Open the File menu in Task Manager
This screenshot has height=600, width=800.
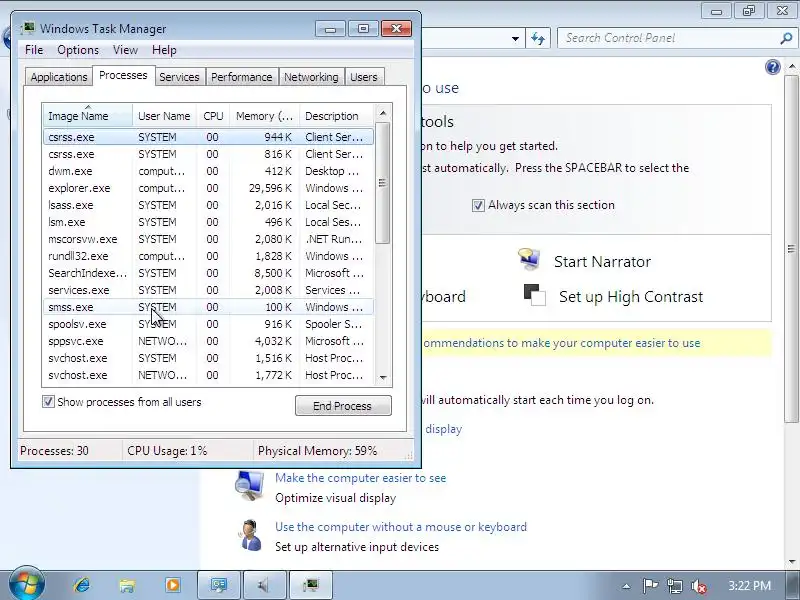pyautogui.click(x=34, y=50)
